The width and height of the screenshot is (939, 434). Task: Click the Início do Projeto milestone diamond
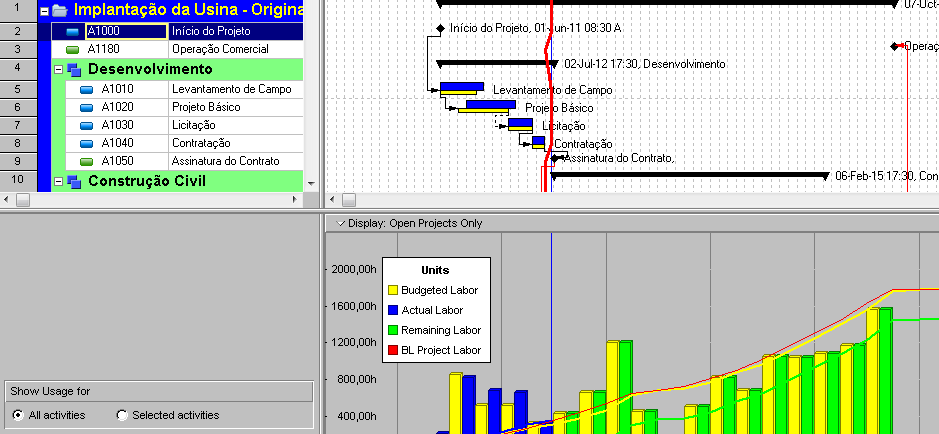[x=440, y=28]
